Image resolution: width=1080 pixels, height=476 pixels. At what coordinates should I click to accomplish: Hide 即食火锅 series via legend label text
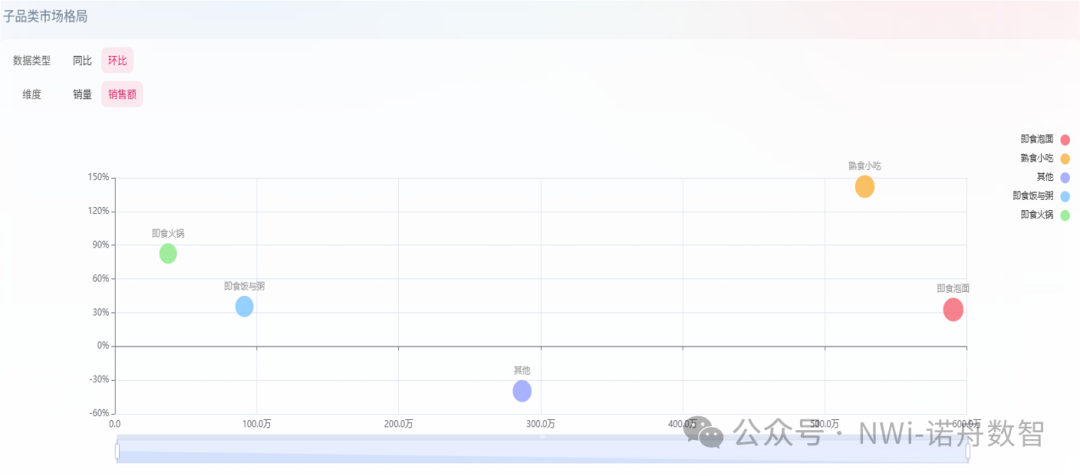click(x=1036, y=215)
